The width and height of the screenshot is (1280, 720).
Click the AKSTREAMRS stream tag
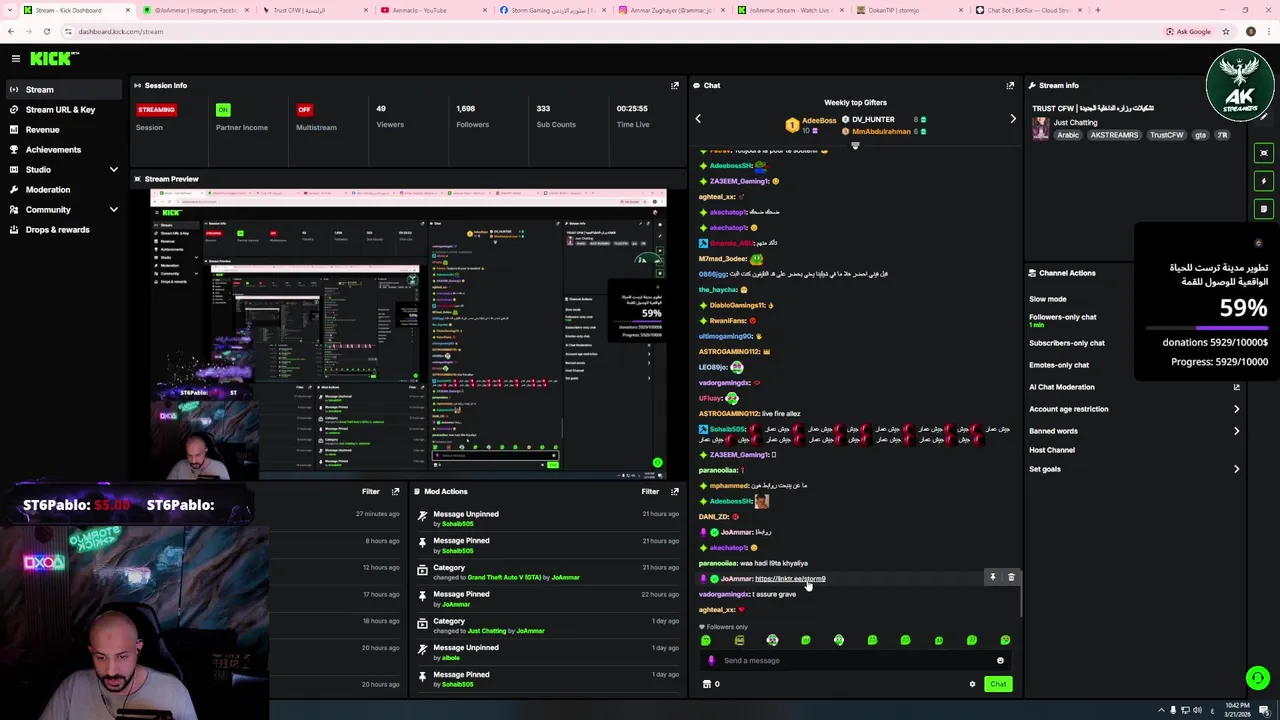[x=1114, y=135]
